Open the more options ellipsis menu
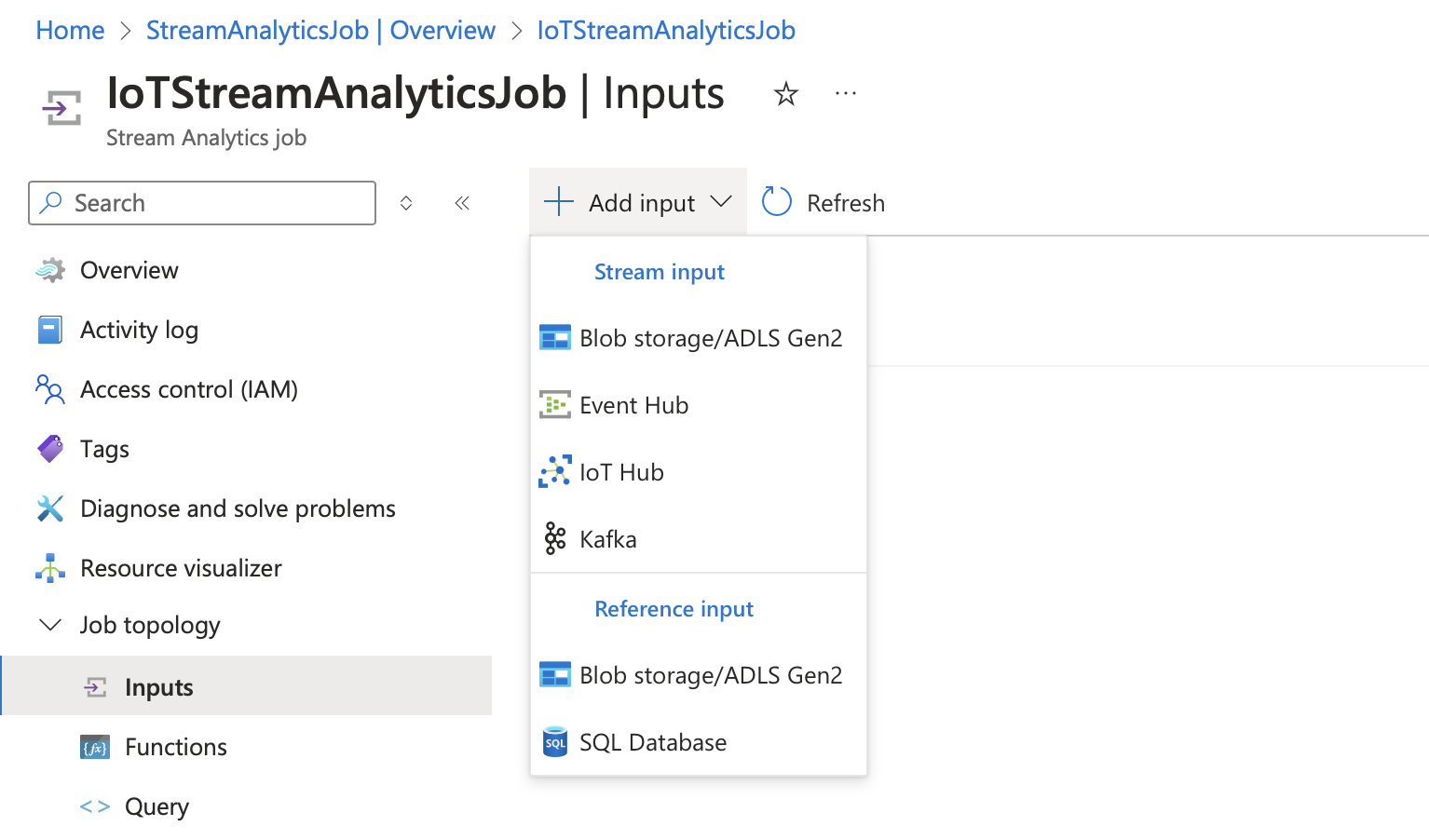This screenshot has height=840, width=1429. 845,94
